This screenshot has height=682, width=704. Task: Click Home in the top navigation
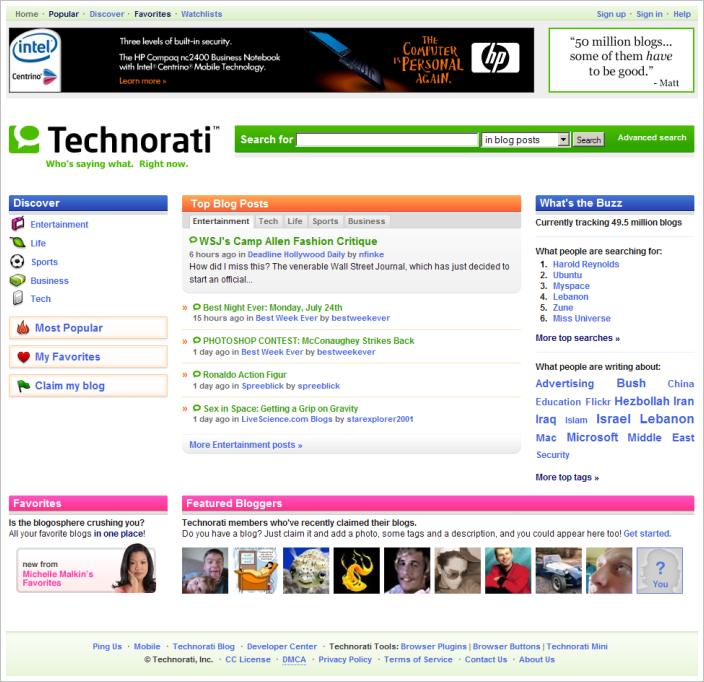point(26,14)
